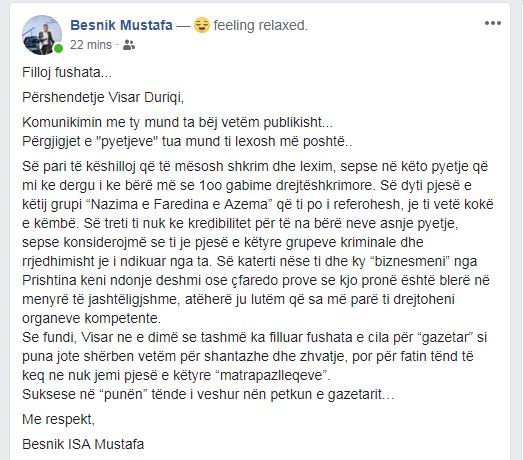
Task: Click the 'feeling relaxed.' status text
Action: click(260, 25)
